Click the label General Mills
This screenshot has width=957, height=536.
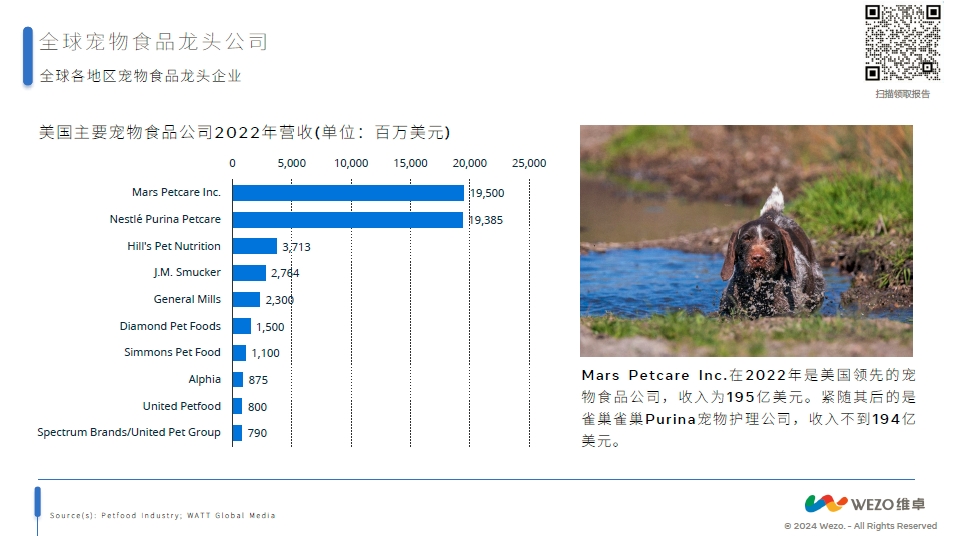tap(187, 299)
